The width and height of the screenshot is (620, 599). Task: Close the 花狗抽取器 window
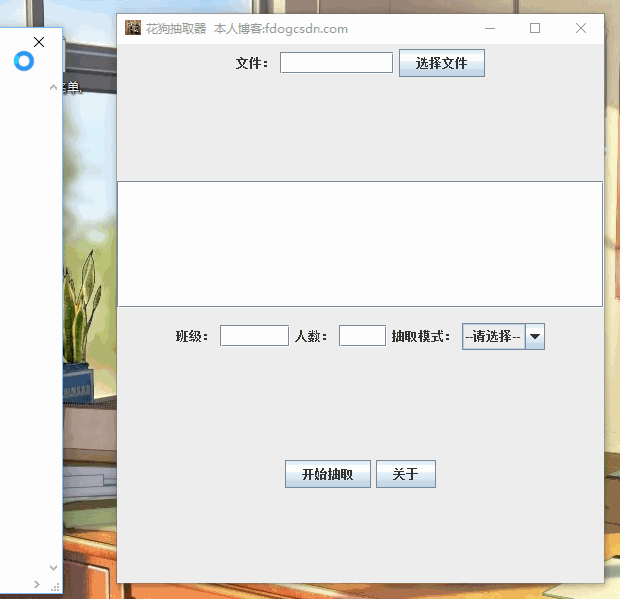tap(581, 28)
